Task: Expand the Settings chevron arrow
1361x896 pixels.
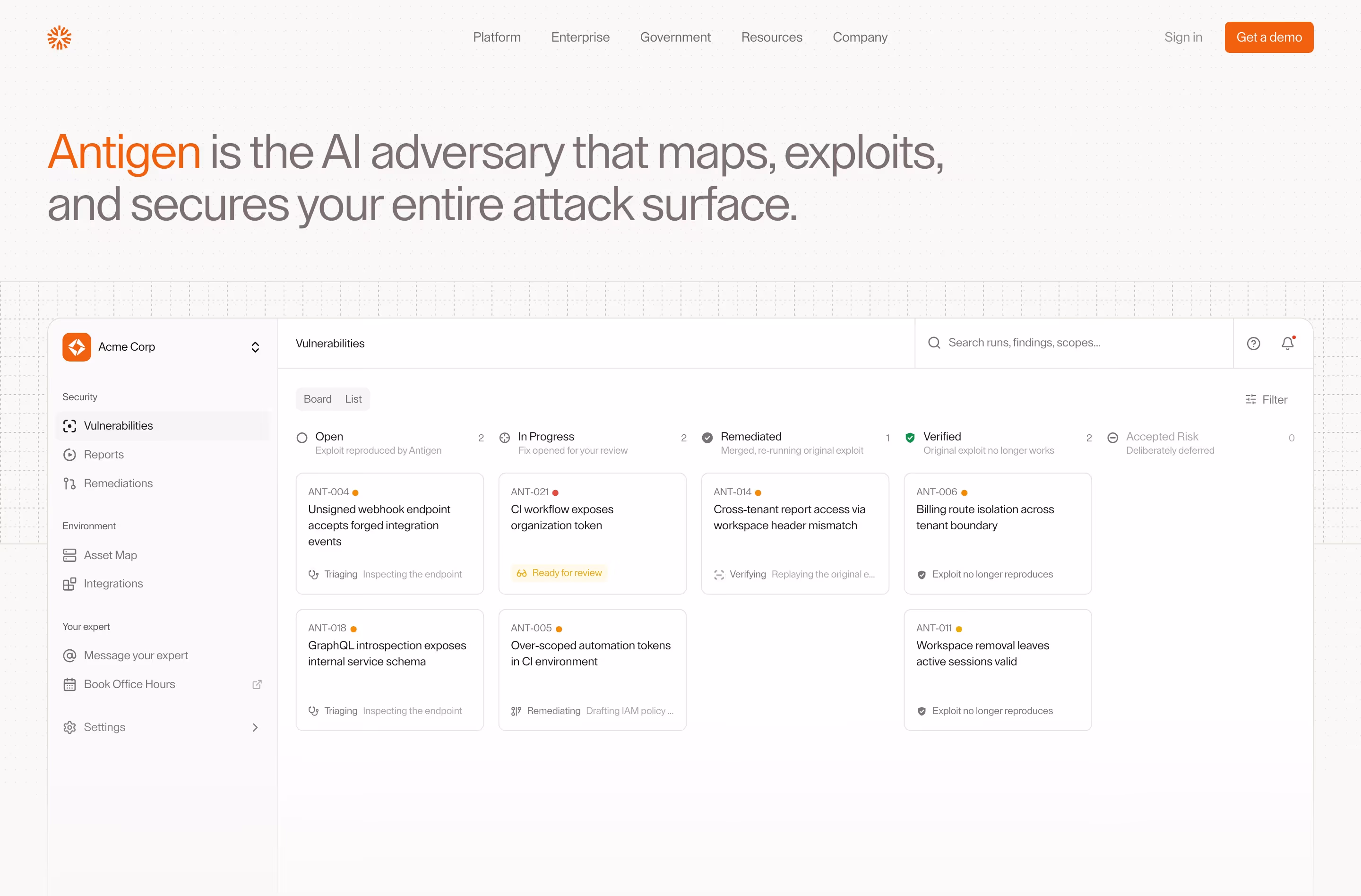Action: [256, 727]
